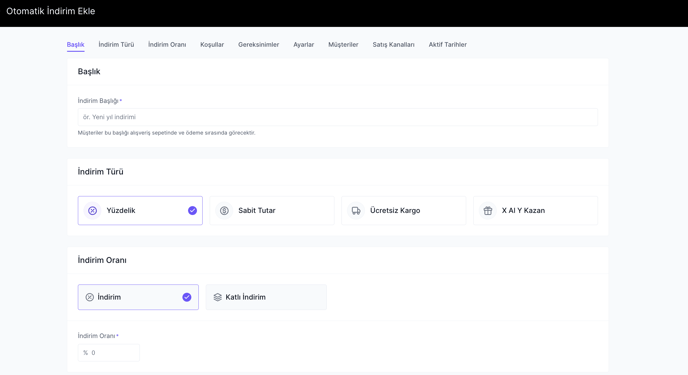Choose the Ücretsiz Kargo discount type

(x=404, y=211)
